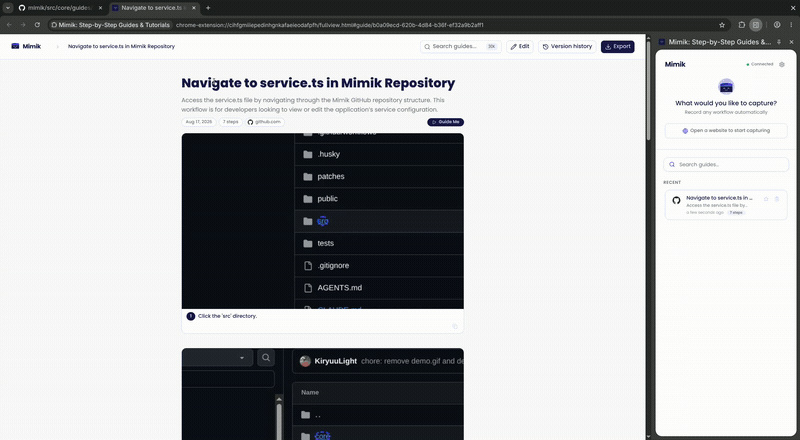Delete the recent guide with trash icon
Image resolution: width=800 pixels, height=440 pixels.
click(x=777, y=199)
